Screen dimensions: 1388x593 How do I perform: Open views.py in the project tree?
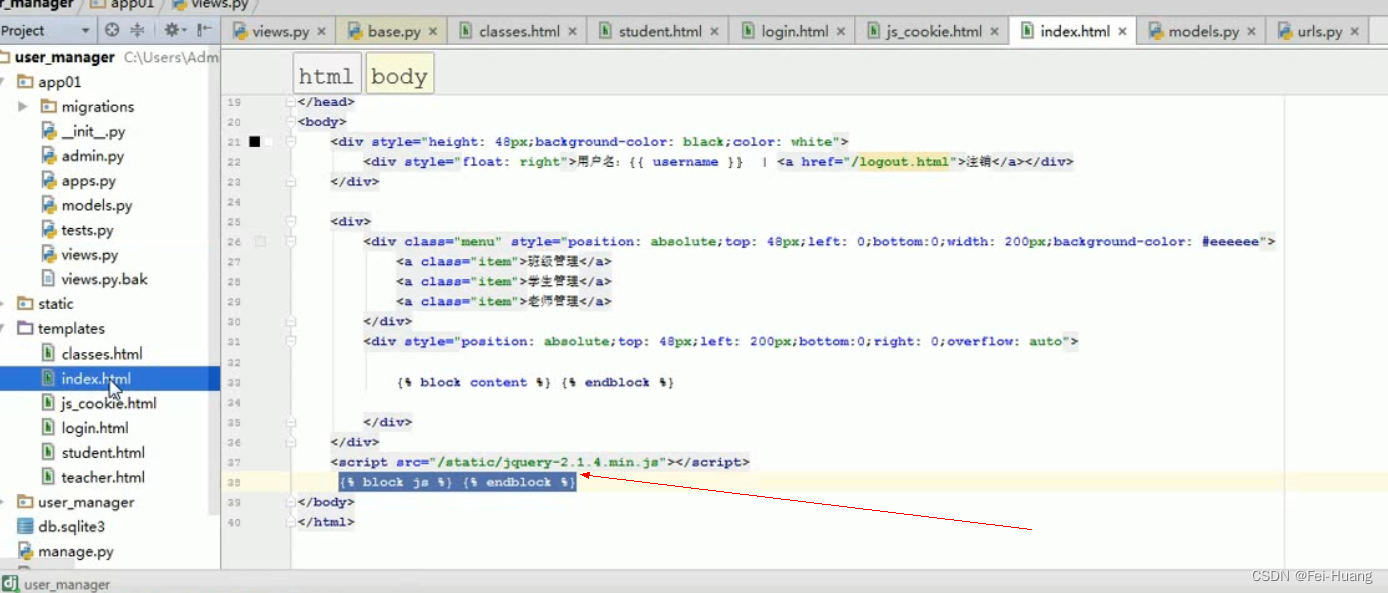(89, 255)
